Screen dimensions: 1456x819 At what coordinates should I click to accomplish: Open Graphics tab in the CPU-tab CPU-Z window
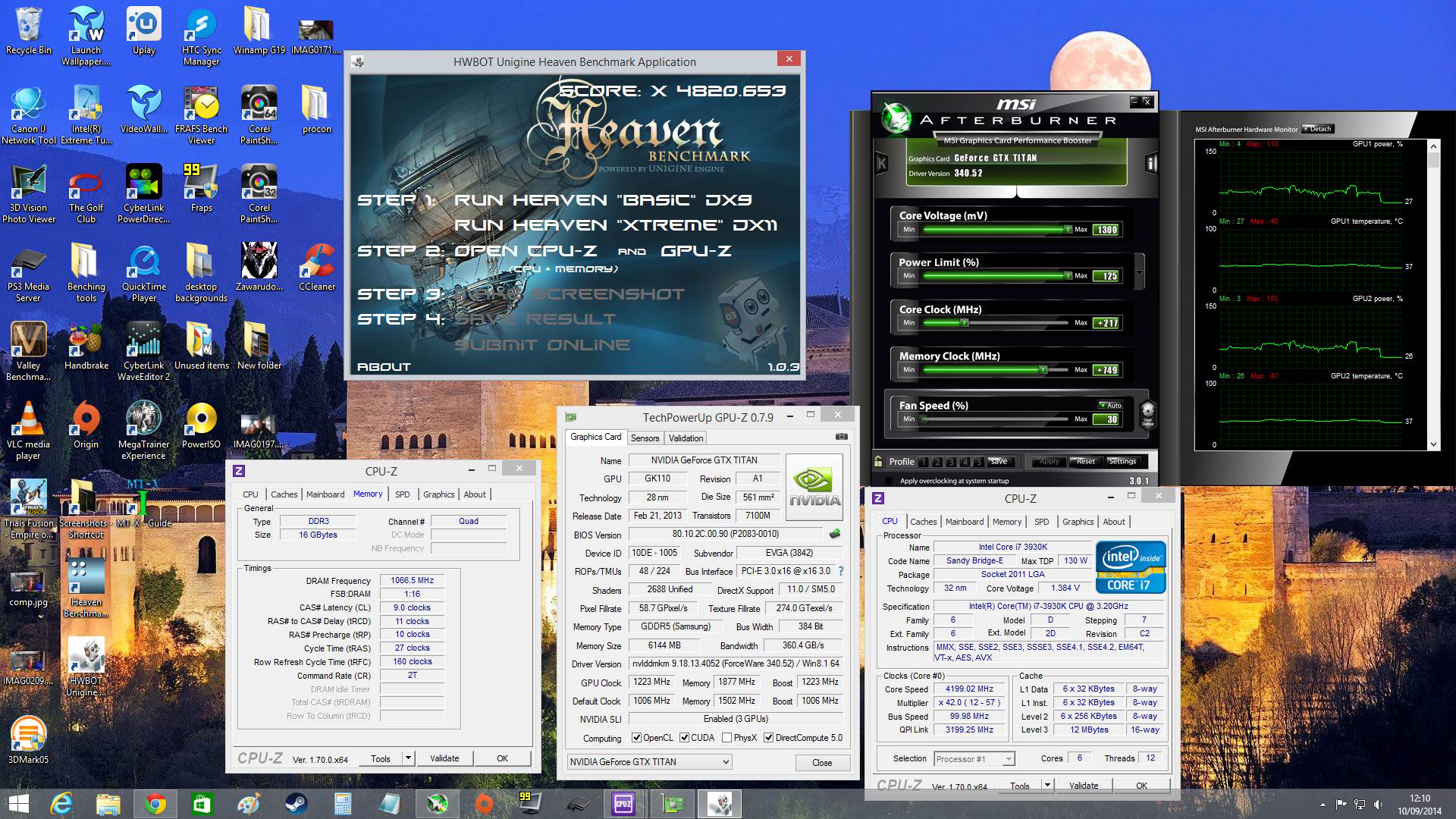[1078, 522]
